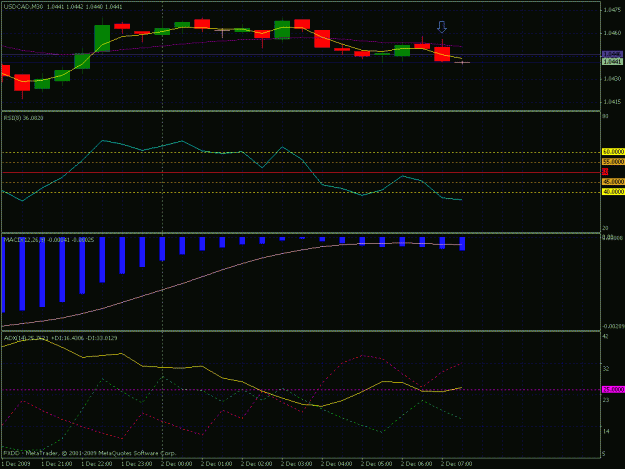This screenshot has height=469, width=625.
Task: Click the 42 value on ADX scale
Action: tap(605, 337)
